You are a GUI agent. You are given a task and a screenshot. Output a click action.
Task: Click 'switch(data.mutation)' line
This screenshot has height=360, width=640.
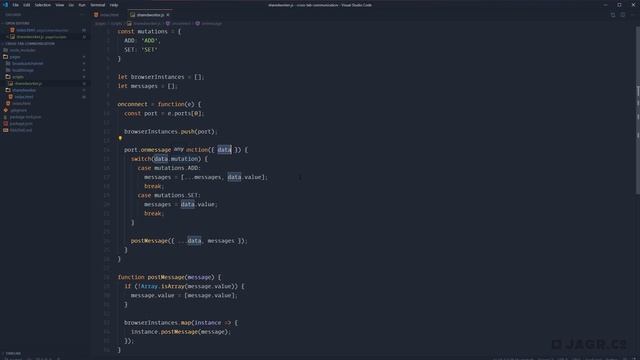pyautogui.click(x=169, y=159)
